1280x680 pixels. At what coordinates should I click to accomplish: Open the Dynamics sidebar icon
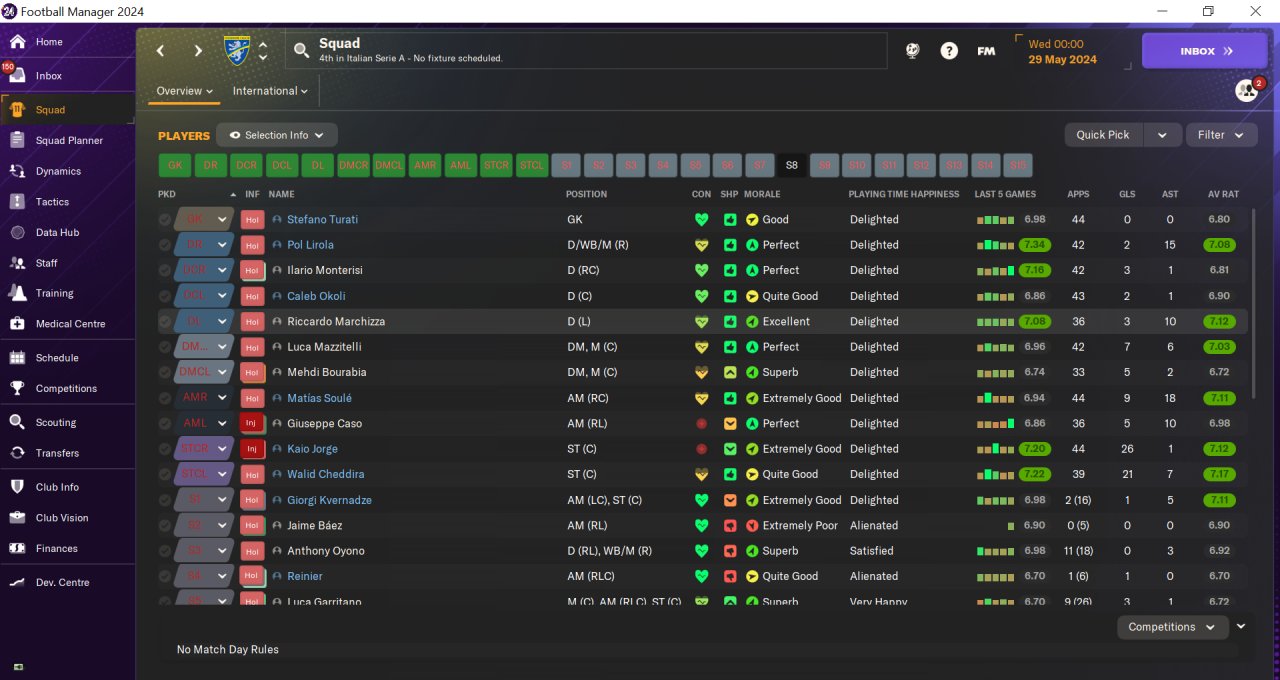tap(17, 171)
